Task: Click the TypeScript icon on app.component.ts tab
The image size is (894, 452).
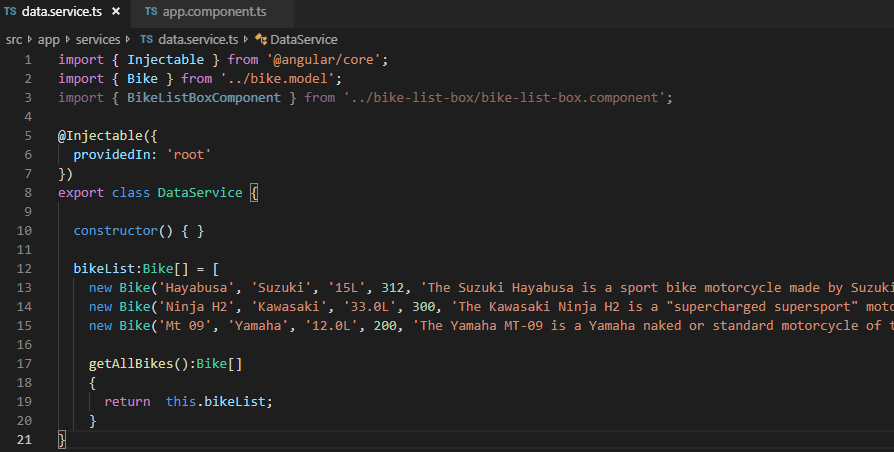Action: coord(151,12)
